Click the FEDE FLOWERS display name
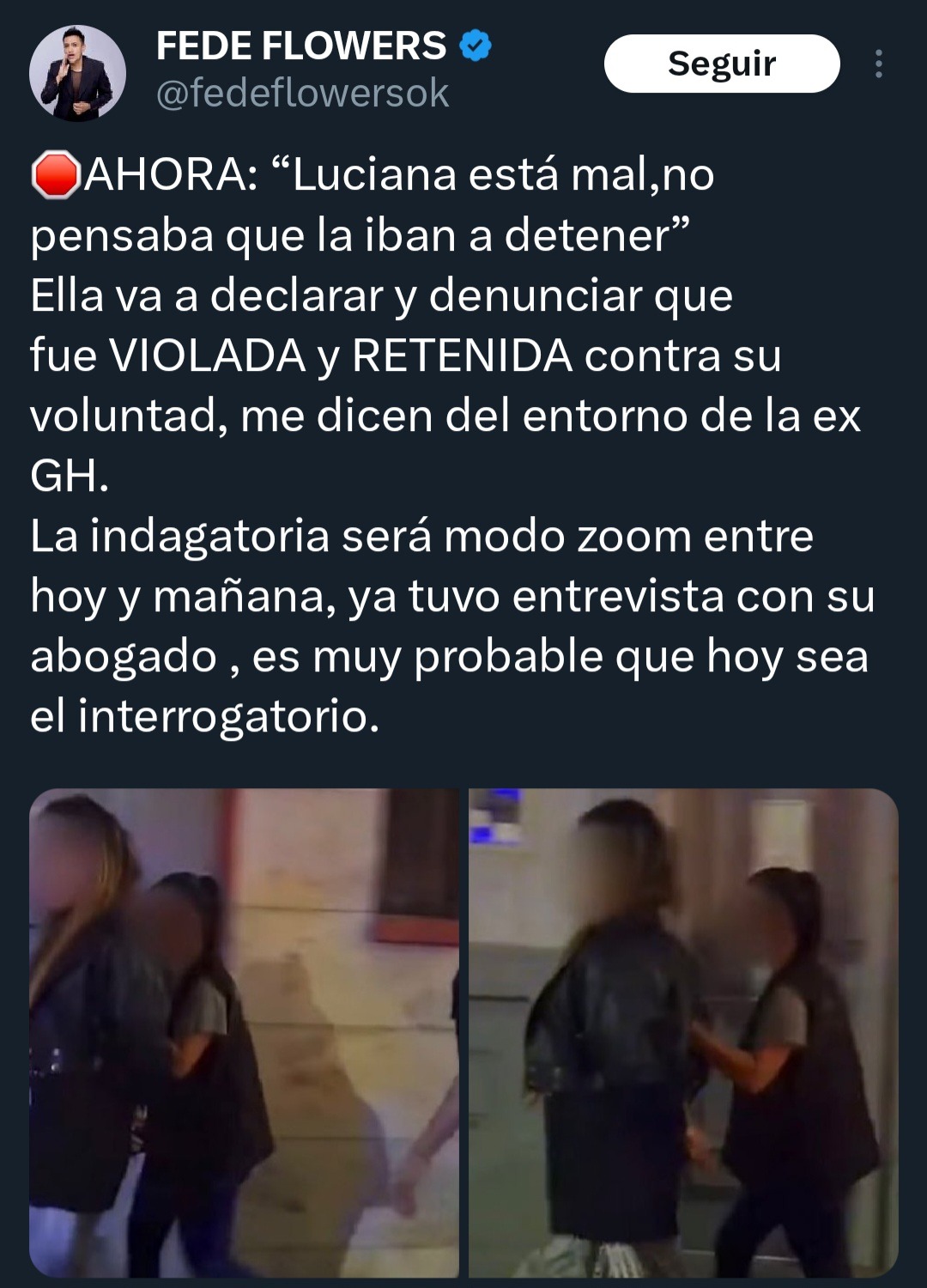Screen dimensions: 927x1288 click(x=301, y=46)
